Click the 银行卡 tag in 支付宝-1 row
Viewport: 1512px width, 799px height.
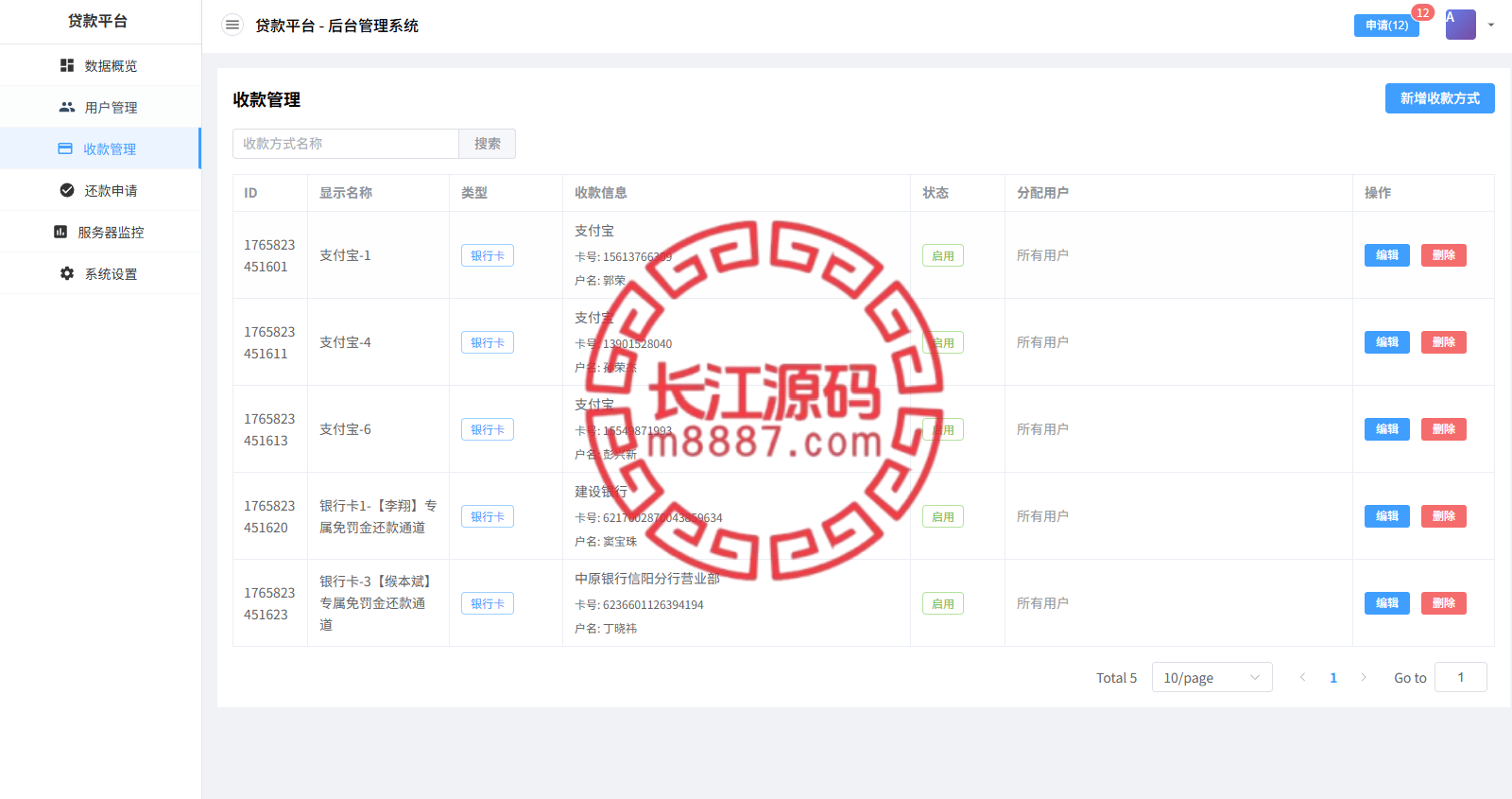point(488,255)
